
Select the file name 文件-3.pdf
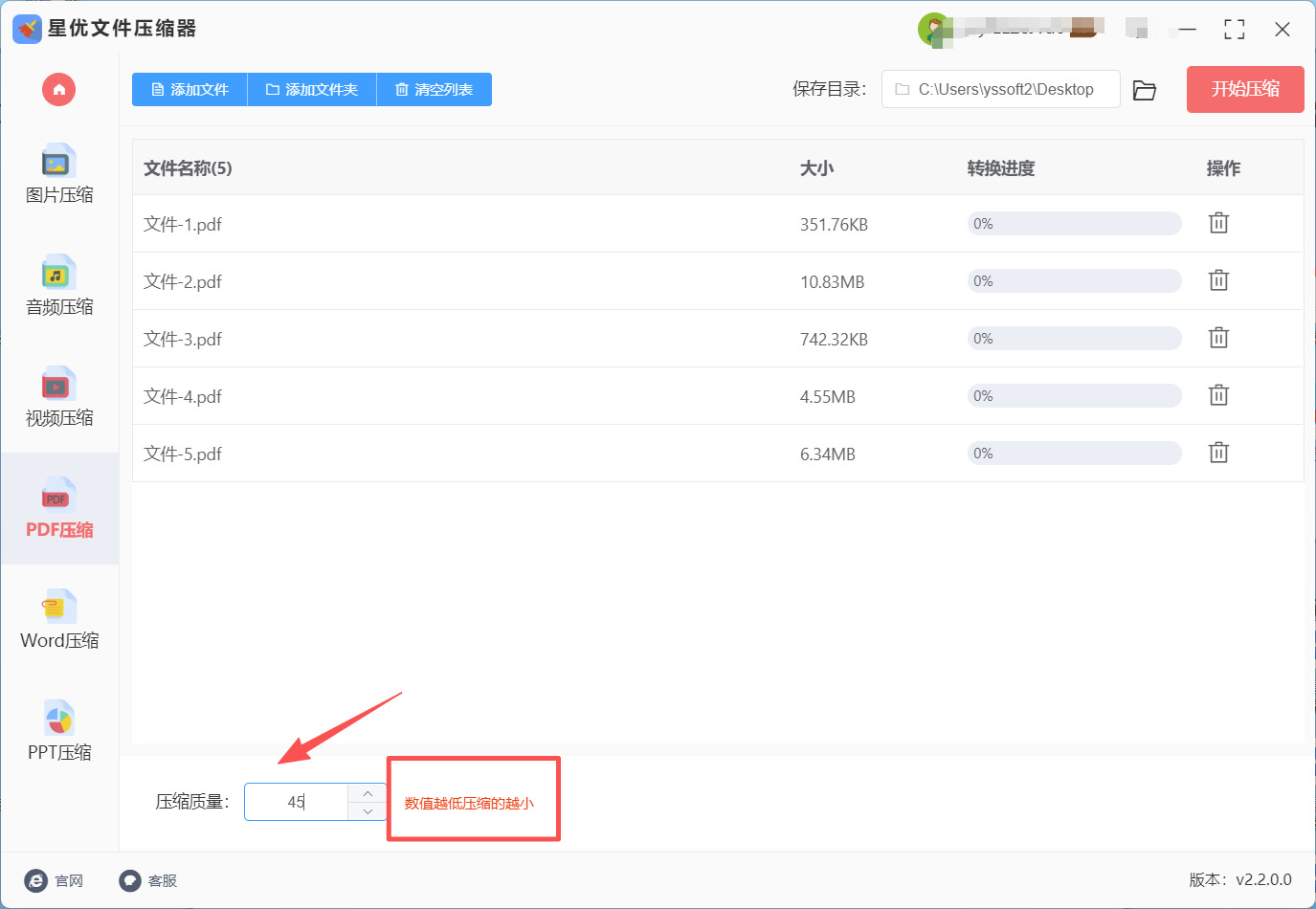[183, 340]
